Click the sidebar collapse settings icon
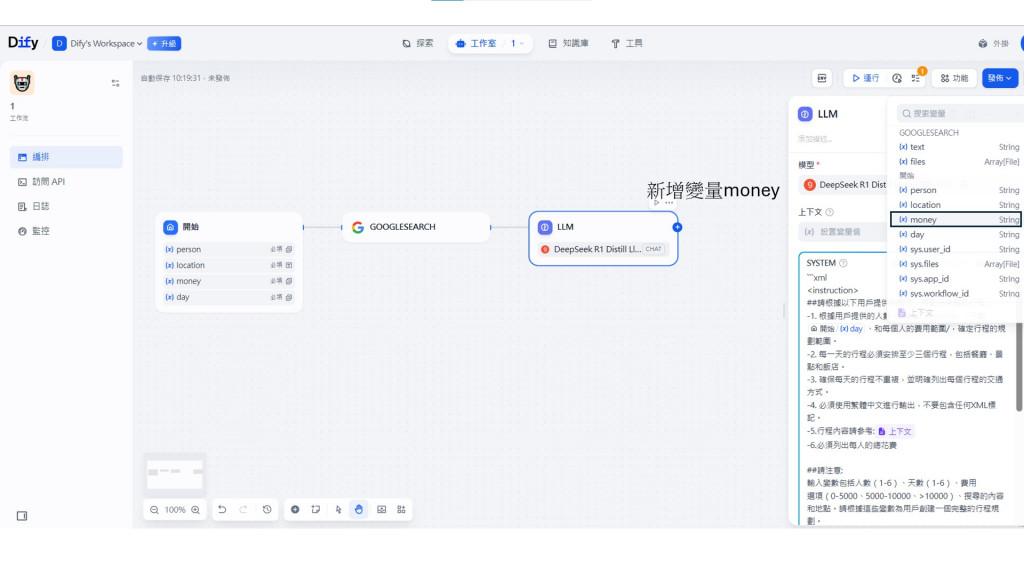This screenshot has height=576, width=1024. pos(116,83)
